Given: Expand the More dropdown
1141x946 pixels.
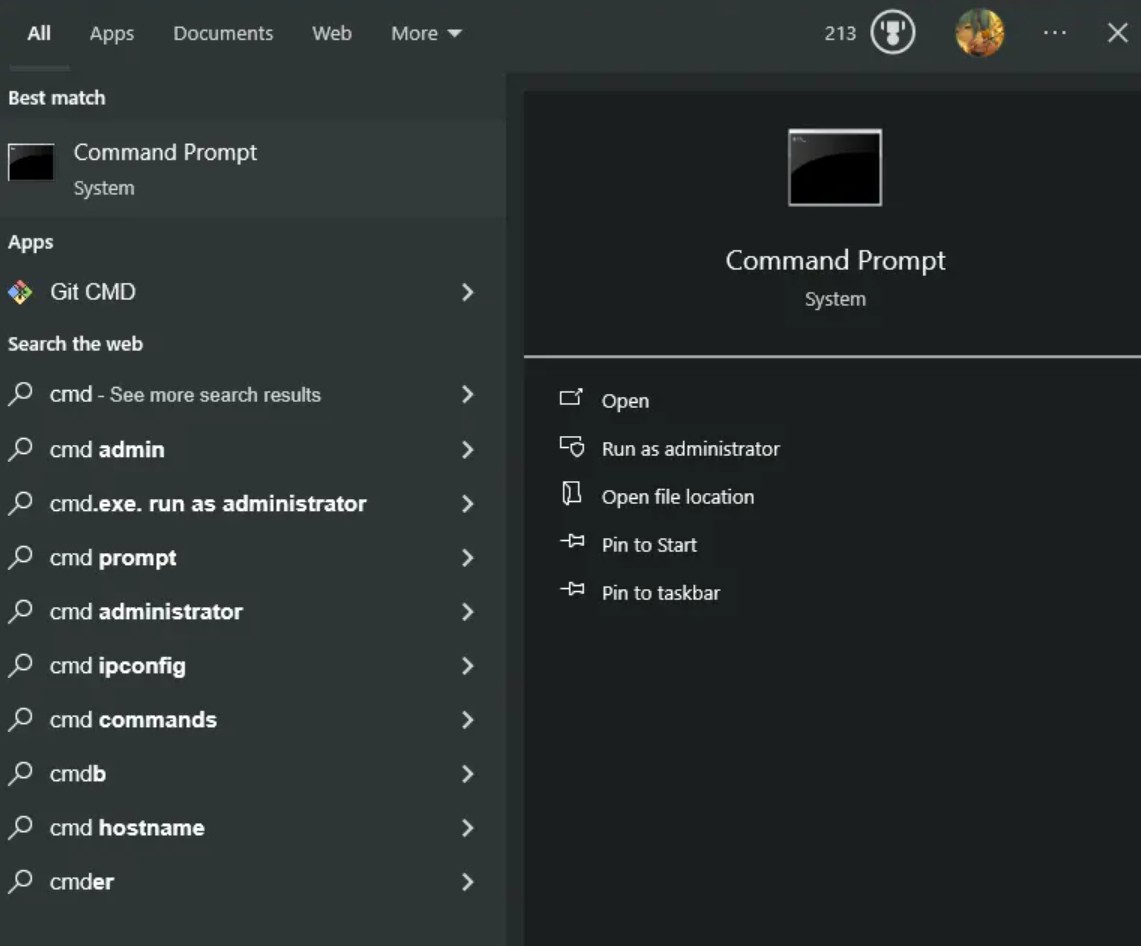Looking at the screenshot, I should 426,33.
